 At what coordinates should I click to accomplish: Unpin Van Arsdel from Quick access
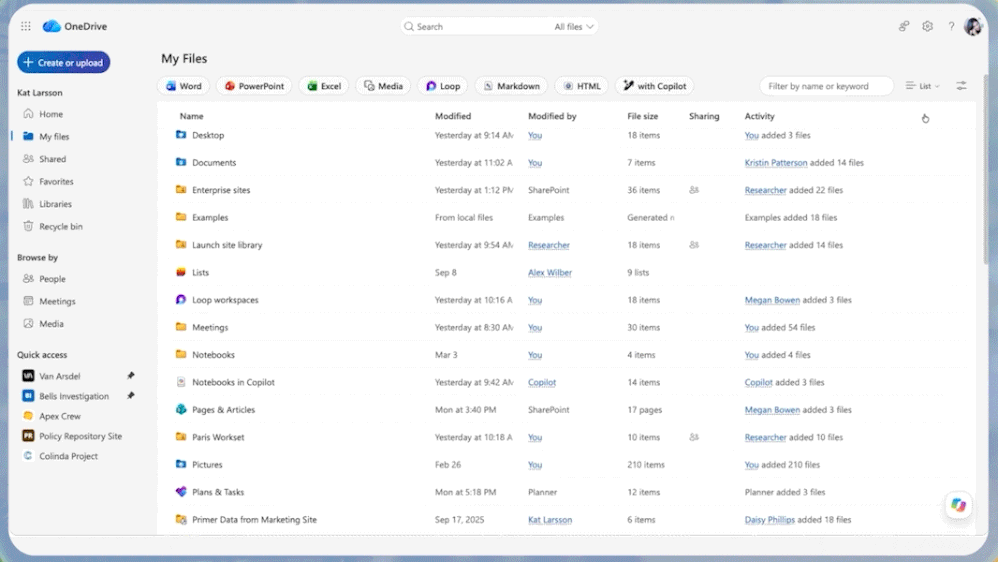pos(130,376)
